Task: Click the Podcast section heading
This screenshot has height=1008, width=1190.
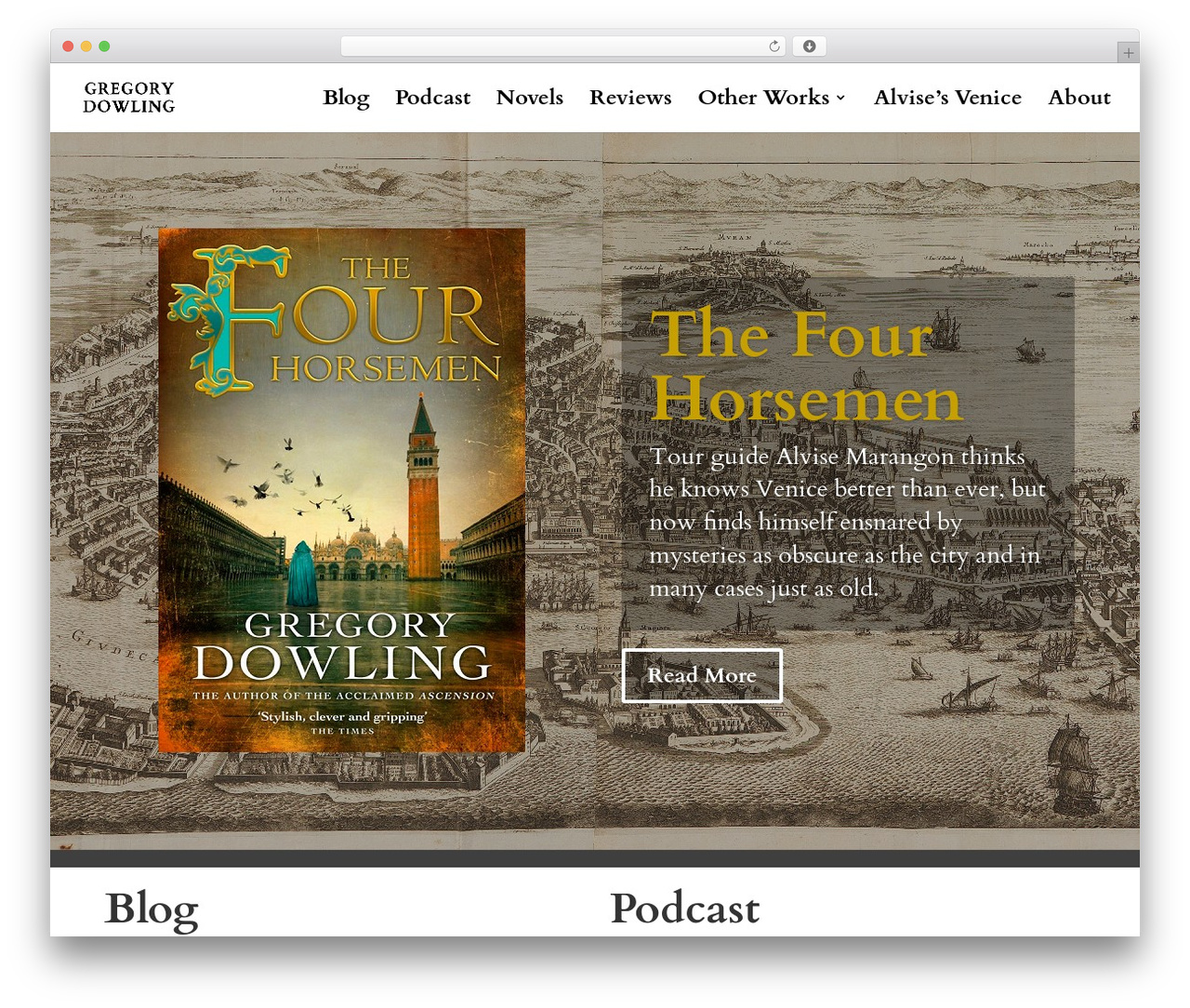Action: pyautogui.click(x=685, y=909)
